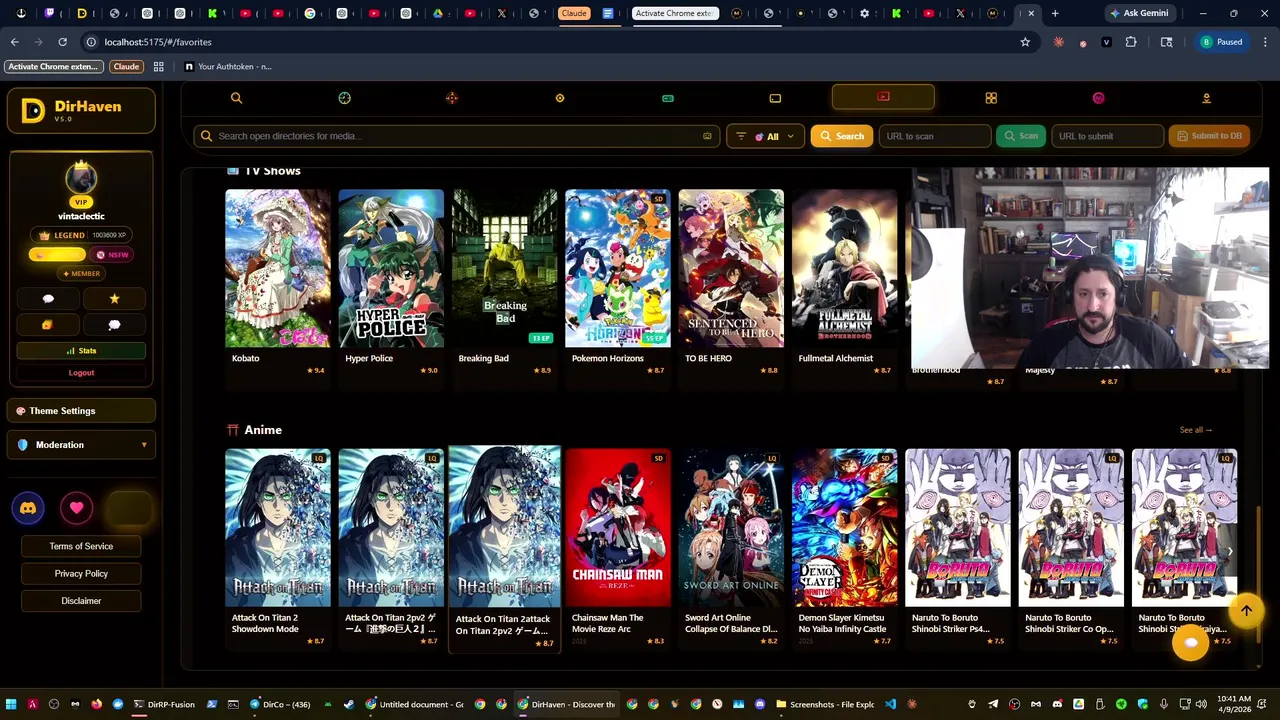Toggle the yellow glowing pill switch
This screenshot has height=720, width=1280.
[57, 255]
